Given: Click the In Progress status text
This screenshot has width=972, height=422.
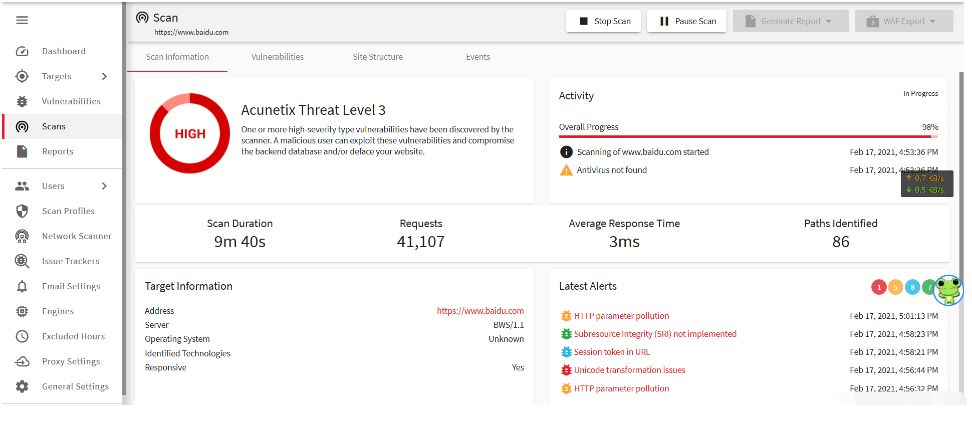Looking at the screenshot, I should (921, 94).
